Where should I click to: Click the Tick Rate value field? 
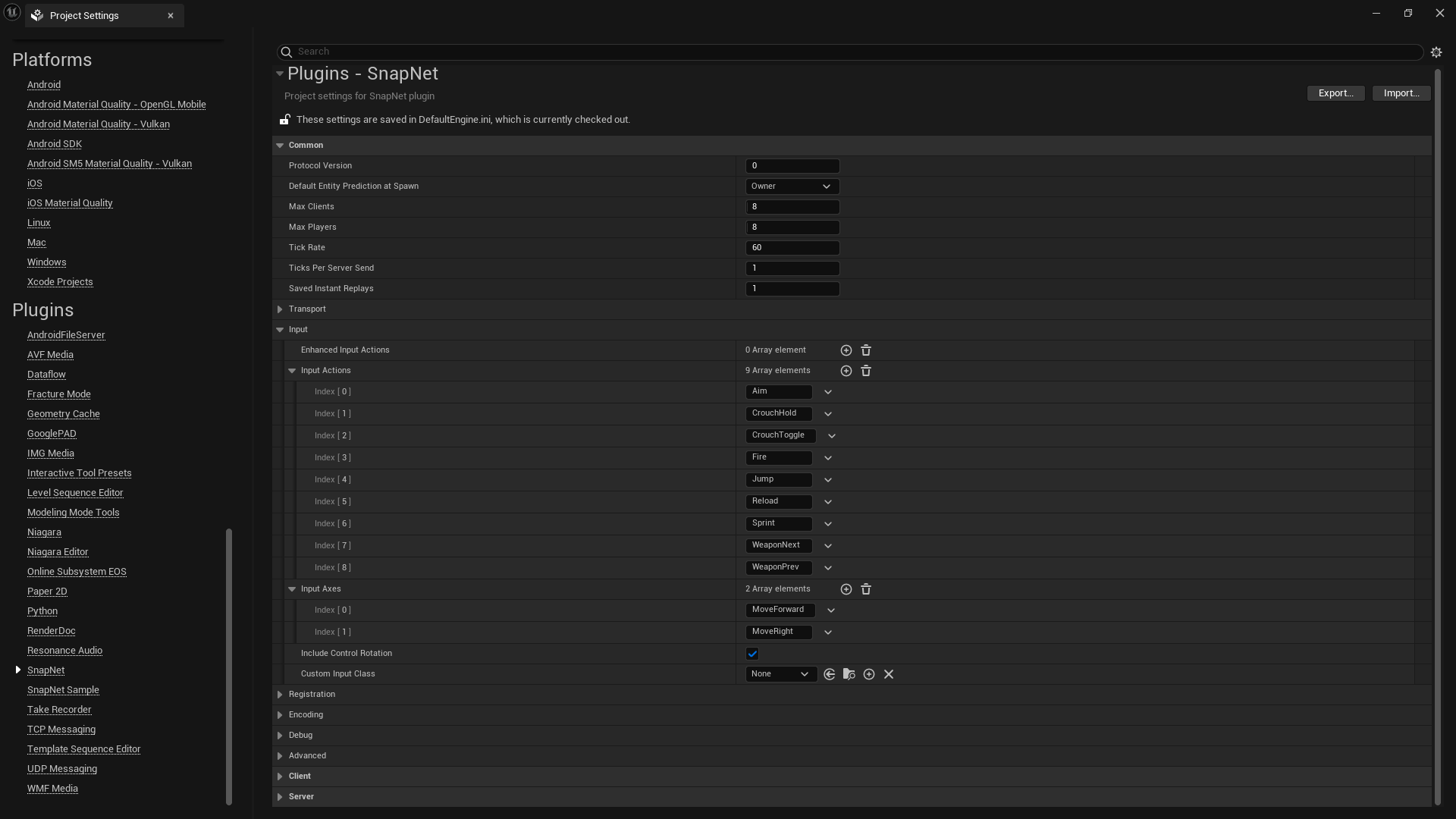[792, 248]
